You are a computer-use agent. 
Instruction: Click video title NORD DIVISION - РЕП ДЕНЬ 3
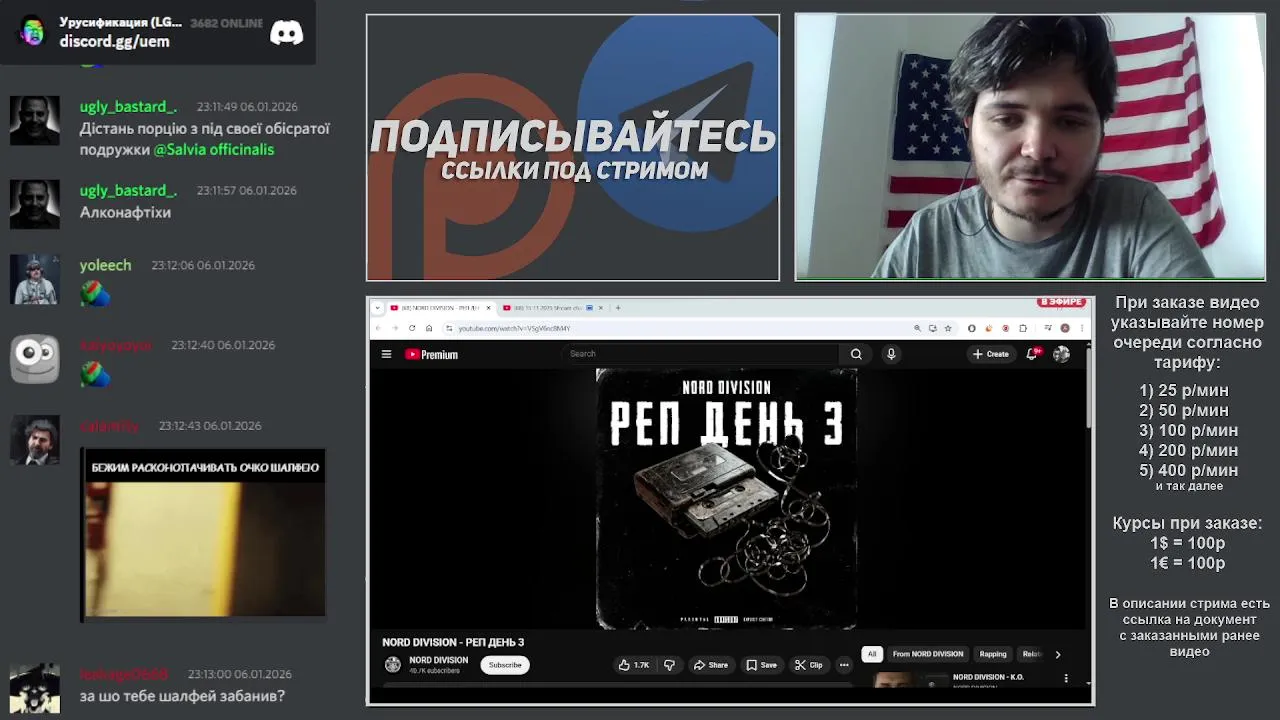(x=453, y=642)
